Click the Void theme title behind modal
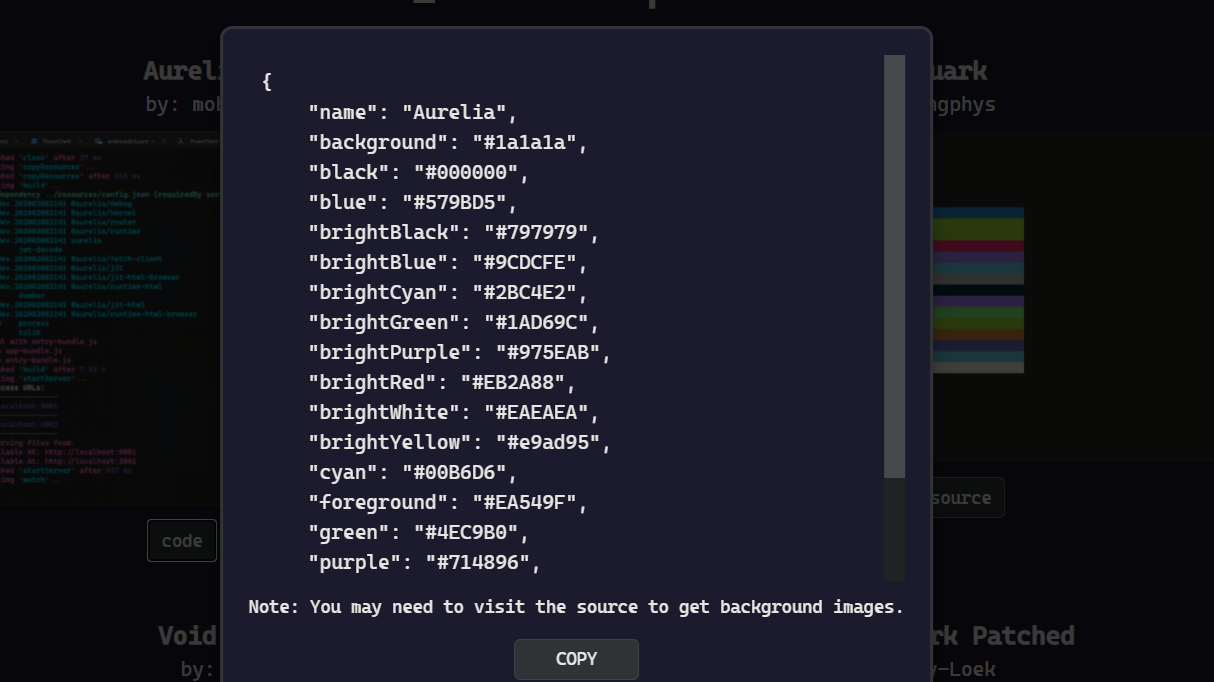 coord(188,636)
